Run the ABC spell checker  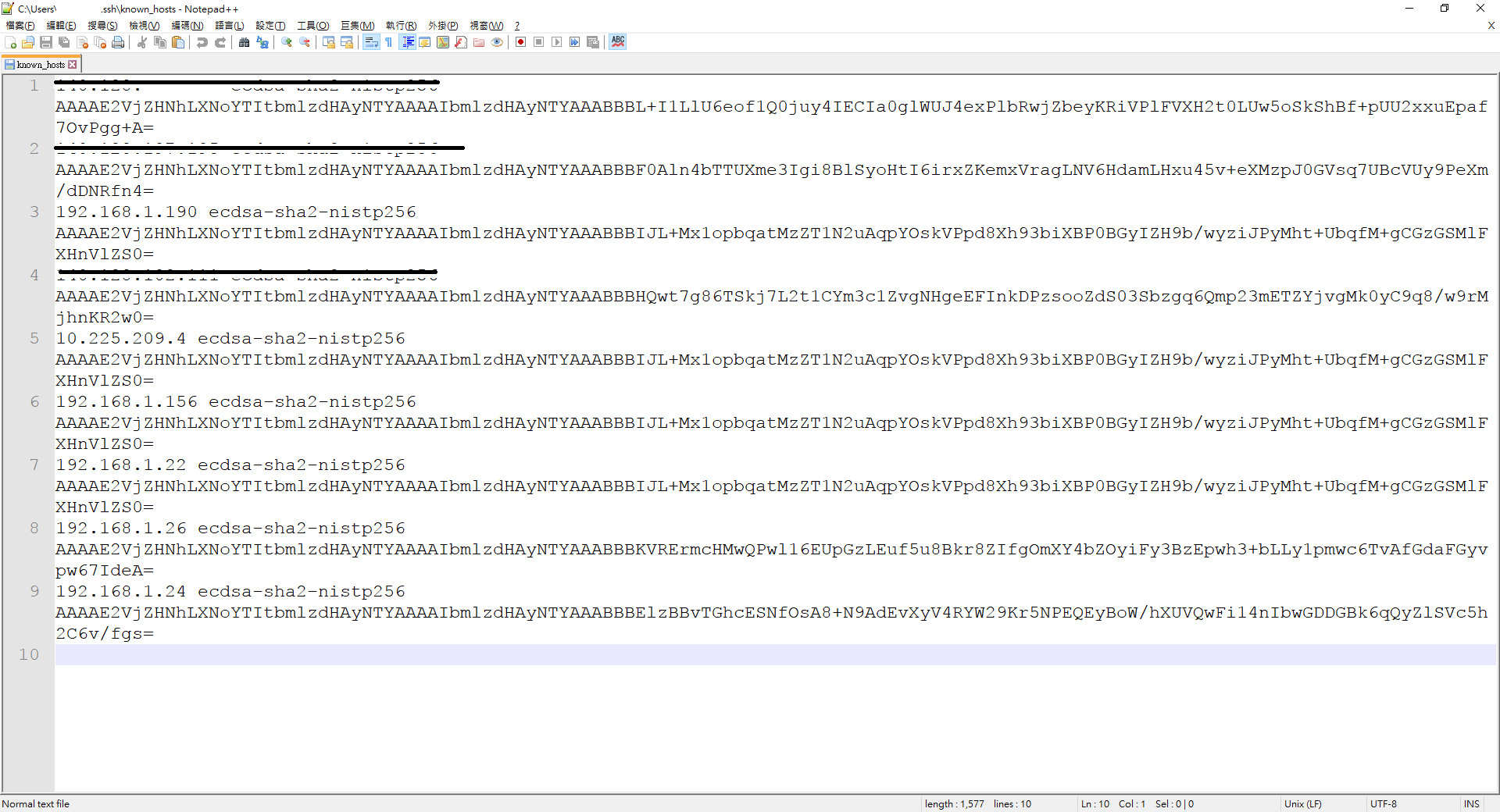tap(617, 42)
